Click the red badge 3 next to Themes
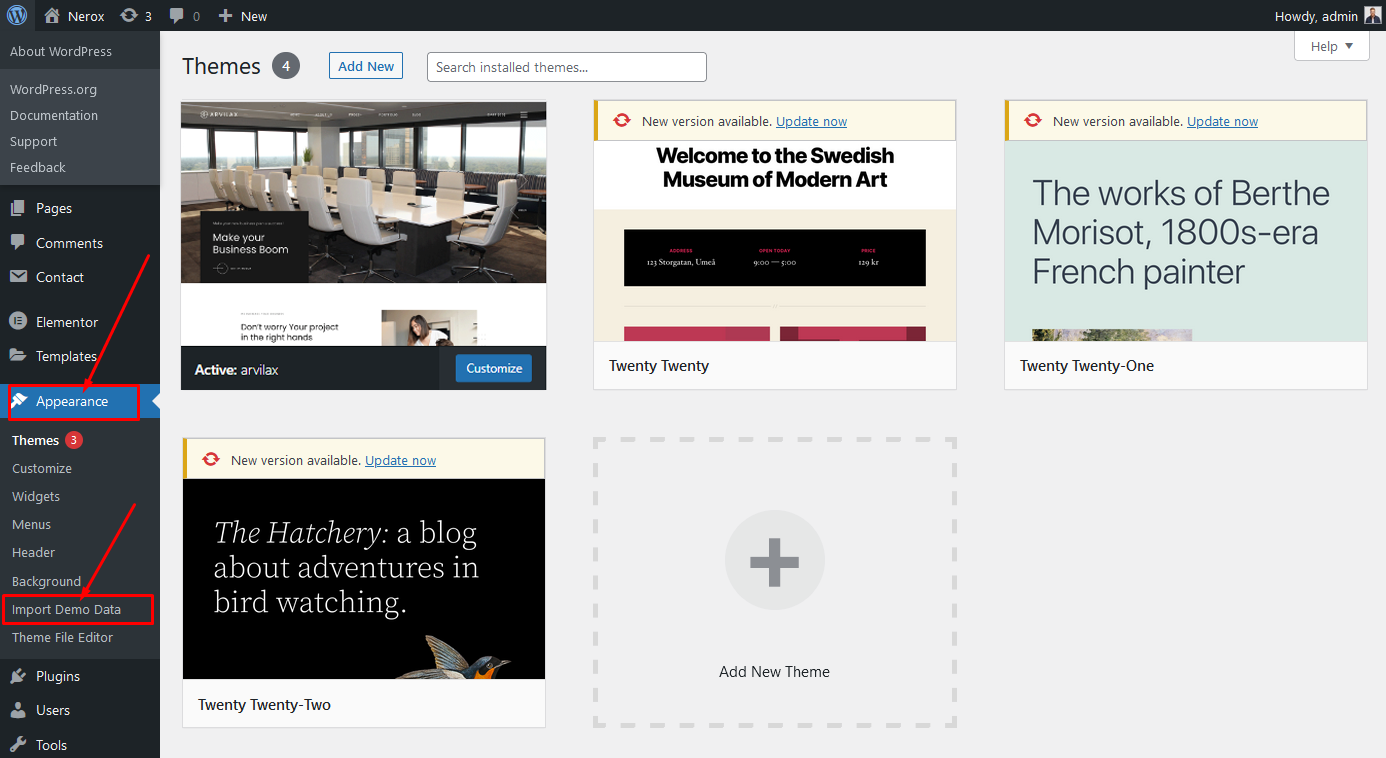 [x=74, y=440]
